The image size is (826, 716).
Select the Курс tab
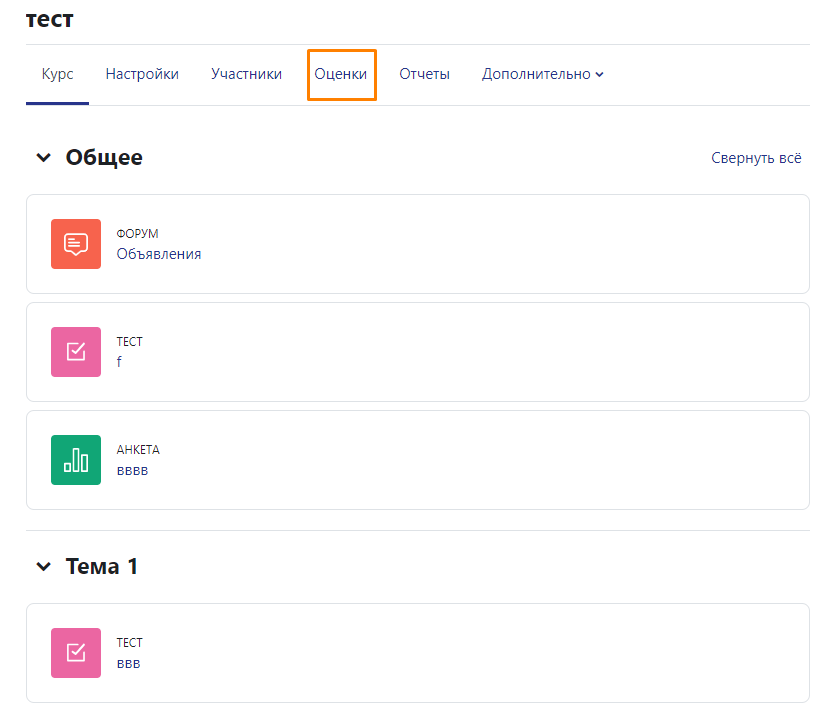pos(57,74)
